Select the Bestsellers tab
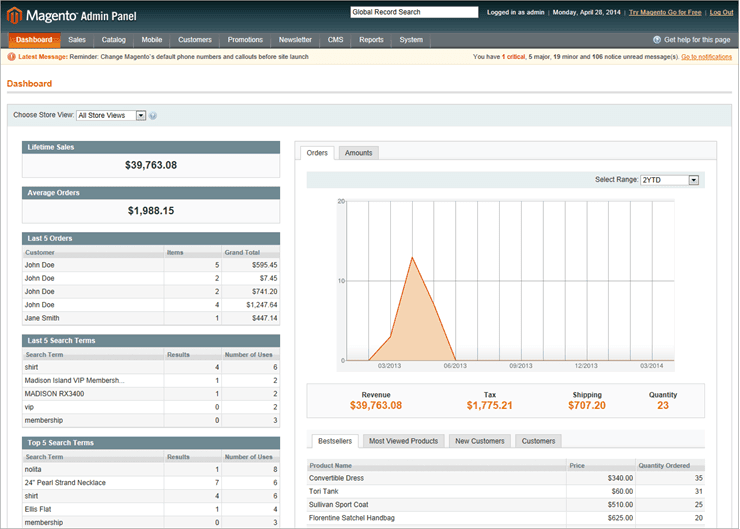 pos(335,441)
